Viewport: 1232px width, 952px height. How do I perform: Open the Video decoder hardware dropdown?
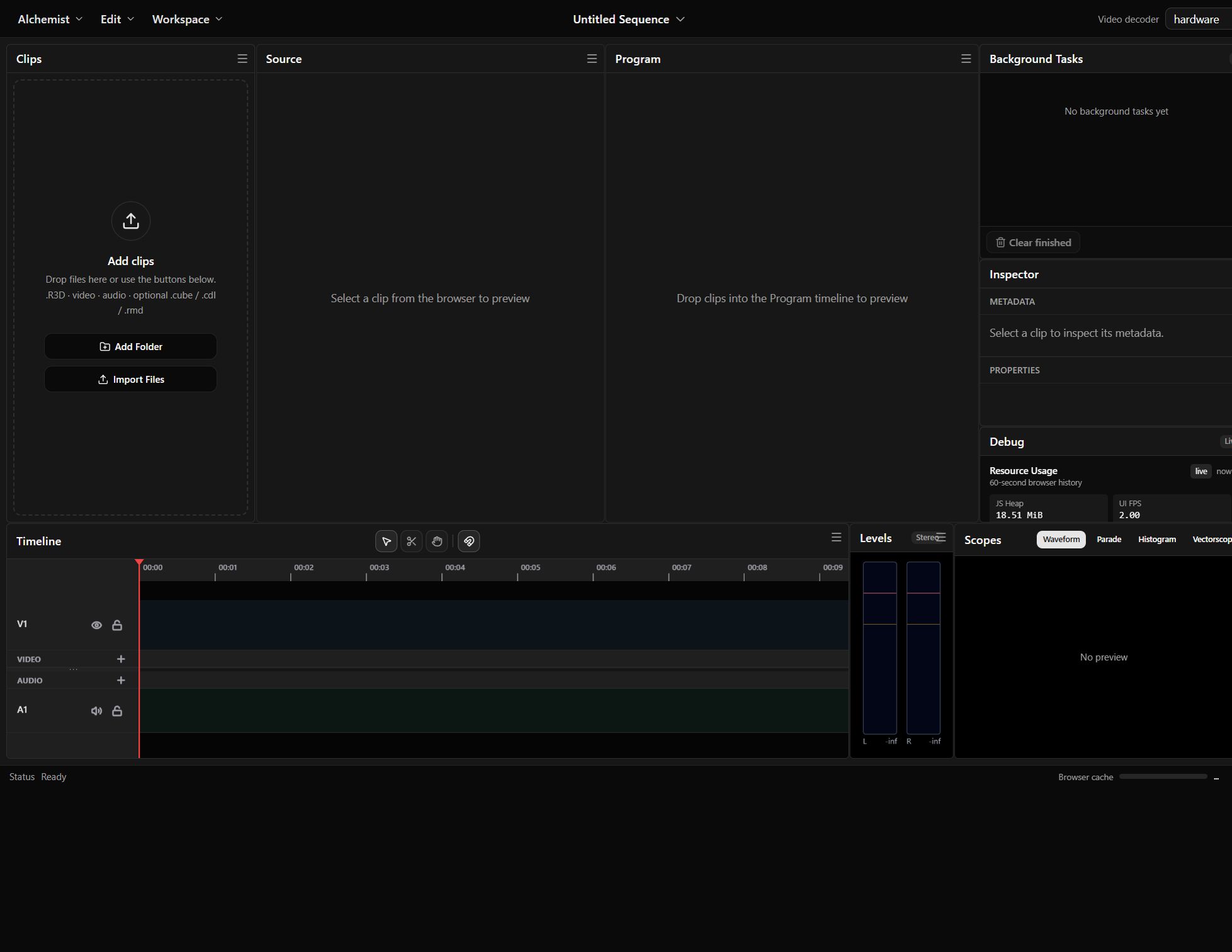[x=1198, y=19]
